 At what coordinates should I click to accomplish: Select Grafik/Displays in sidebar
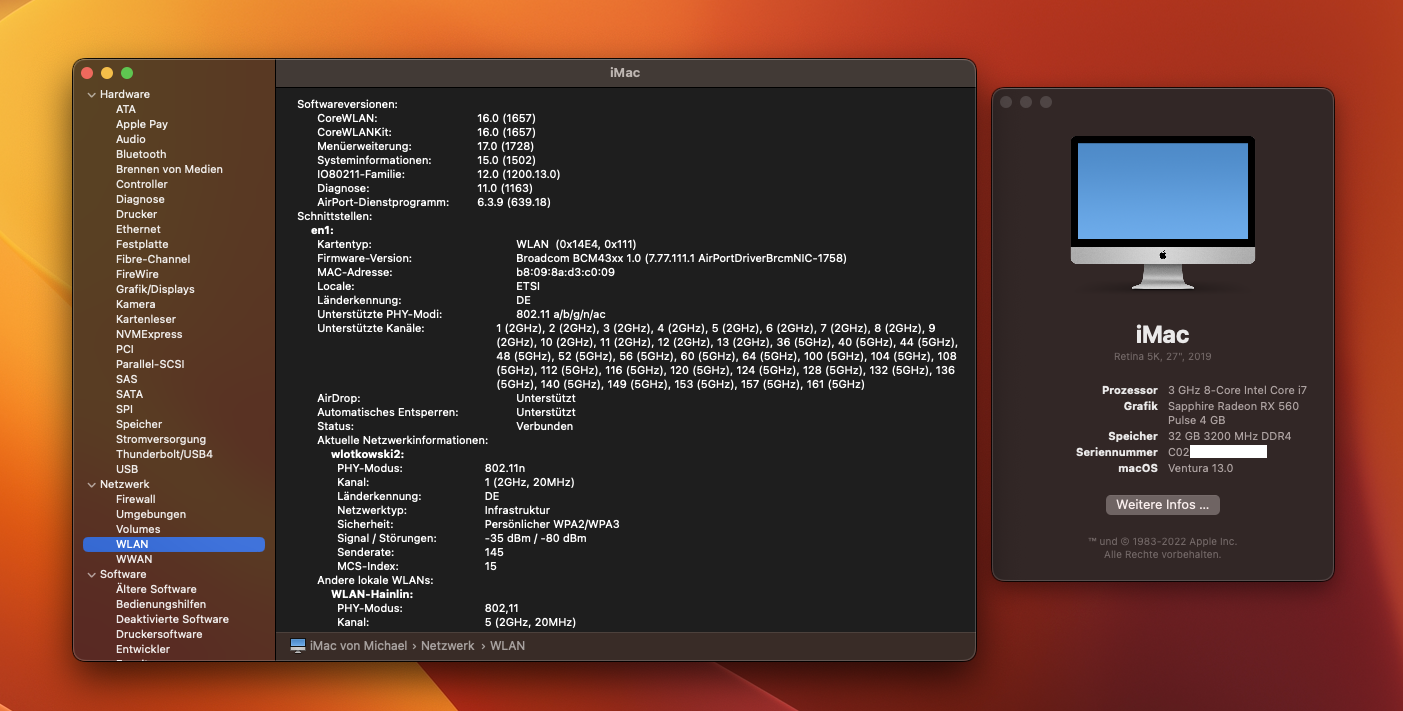[x=155, y=289]
